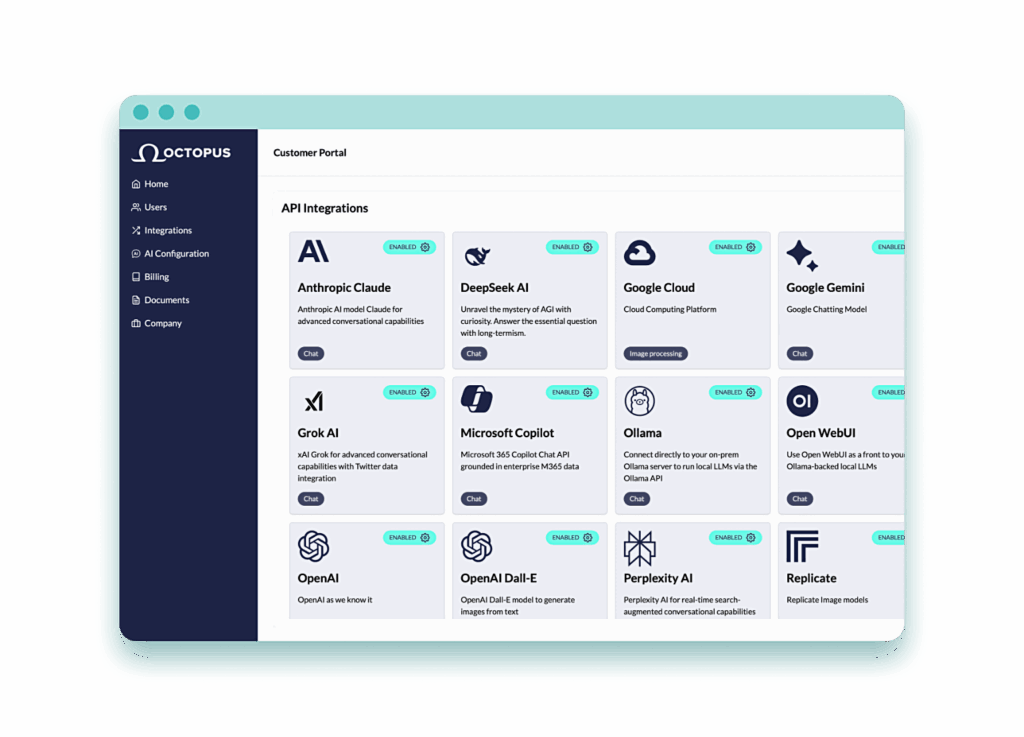The image size is (1024, 737).
Task: Click the Anthropic Claude card title
Action: click(x=344, y=288)
